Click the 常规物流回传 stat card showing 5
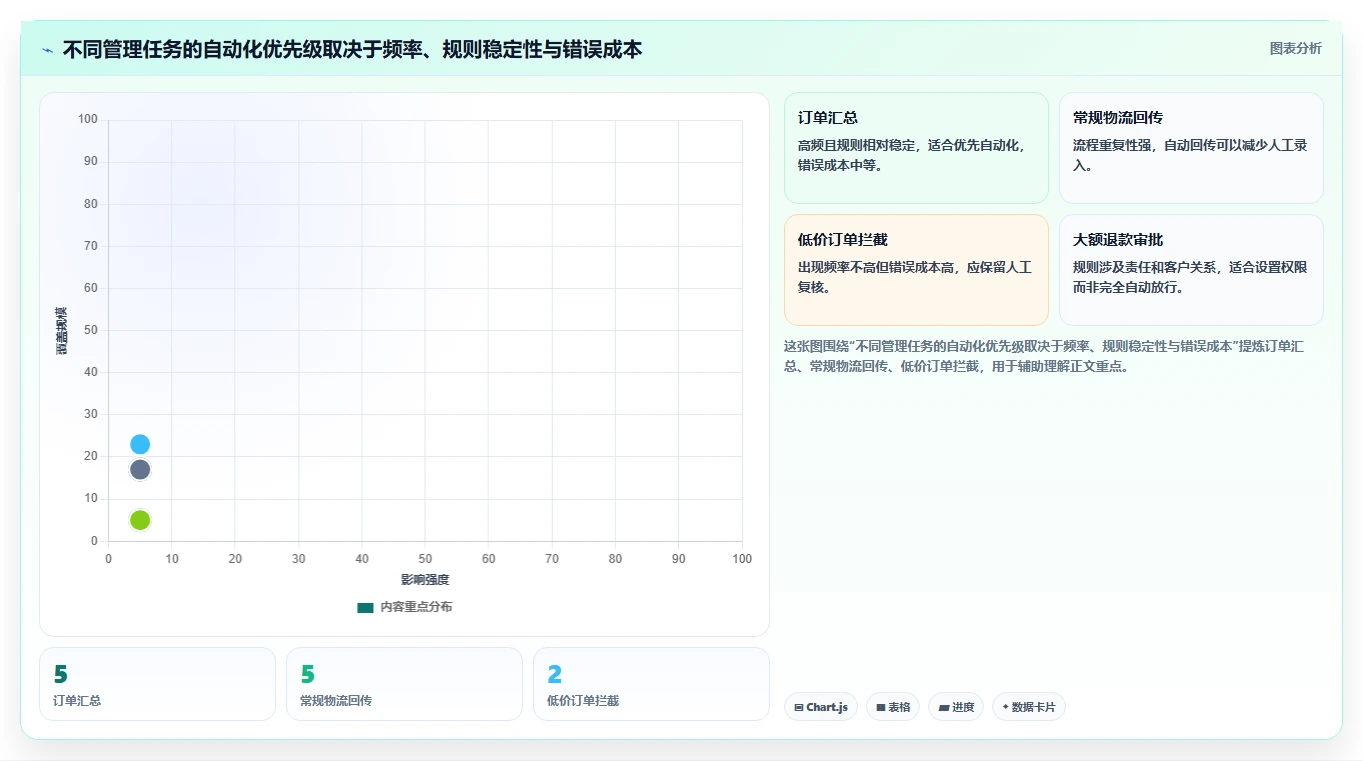 click(x=404, y=684)
